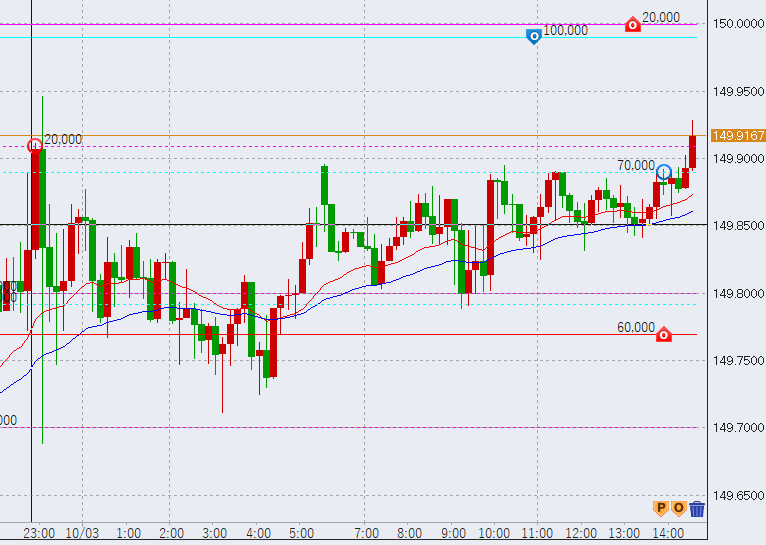Toggle the orange O order marker button
The width and height of the screenshot is (766, 545).
(678, 508)
